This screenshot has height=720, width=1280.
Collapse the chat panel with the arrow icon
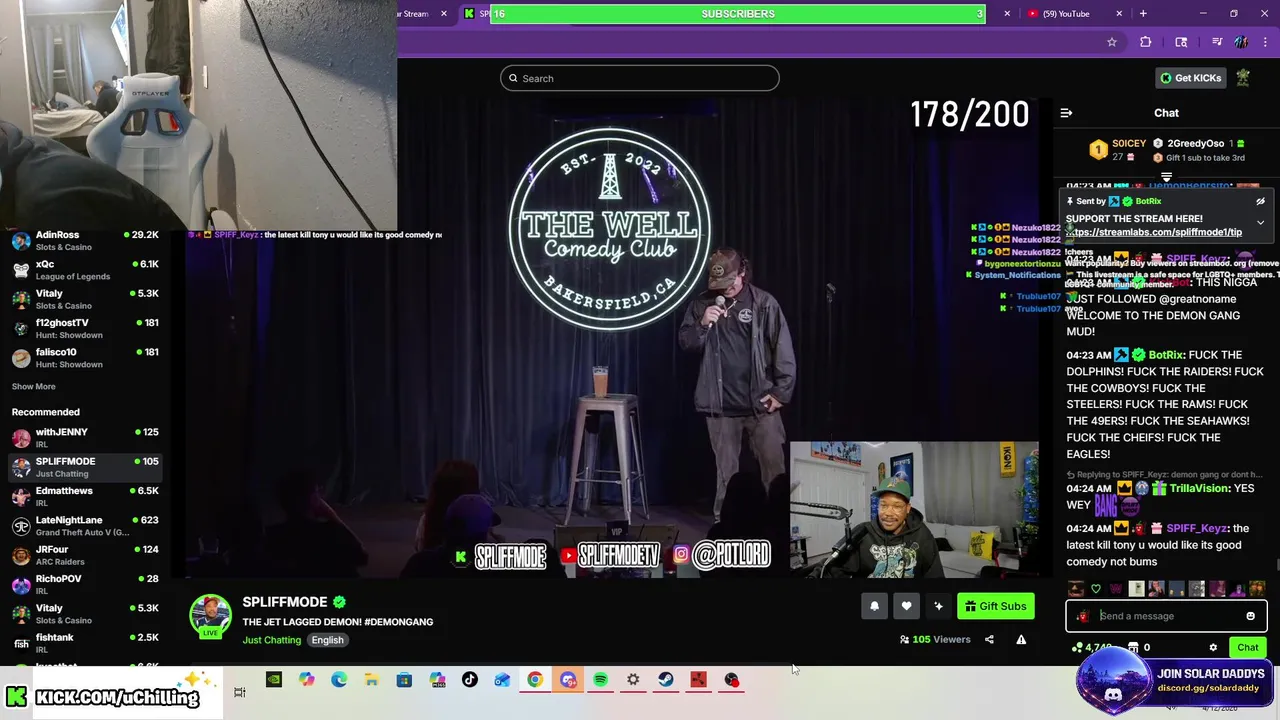pyautogui.click(x=1066, y=113)
